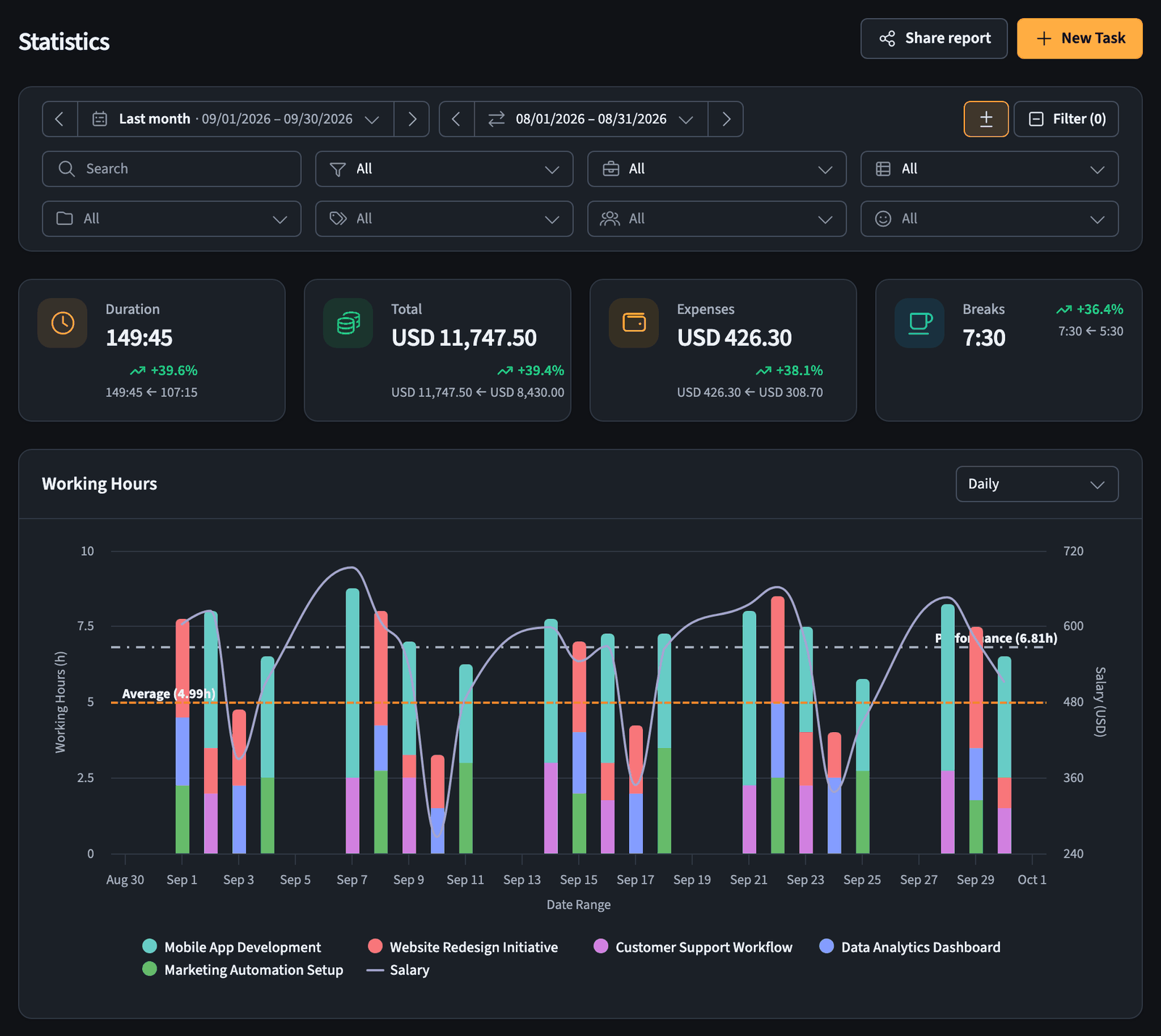Click the calendar icon next to Last month
This screenshot has height=1036, width=1161.
tap(100, 119)
